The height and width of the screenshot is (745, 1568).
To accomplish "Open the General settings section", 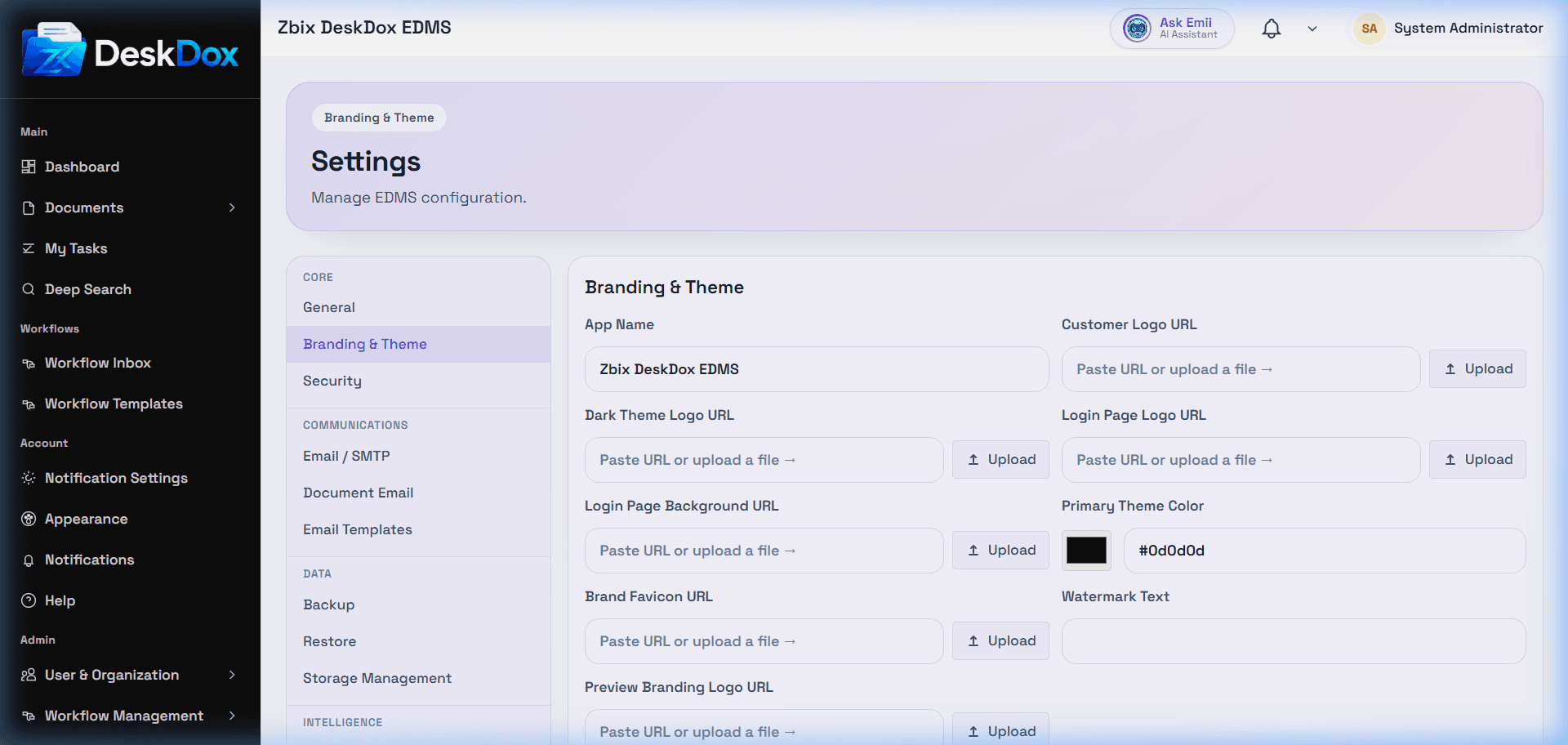I will [x=418, y=307].
